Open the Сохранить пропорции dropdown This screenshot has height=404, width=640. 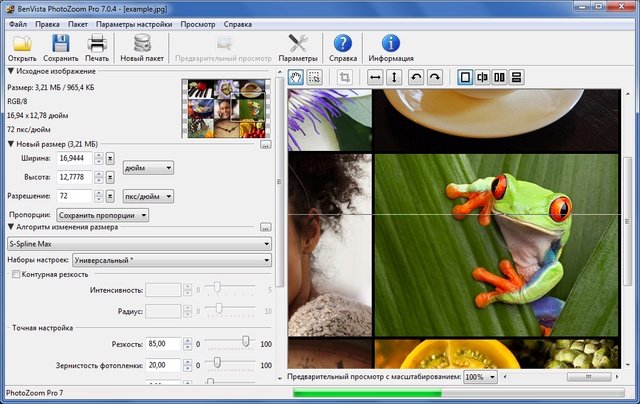point(103,214)
